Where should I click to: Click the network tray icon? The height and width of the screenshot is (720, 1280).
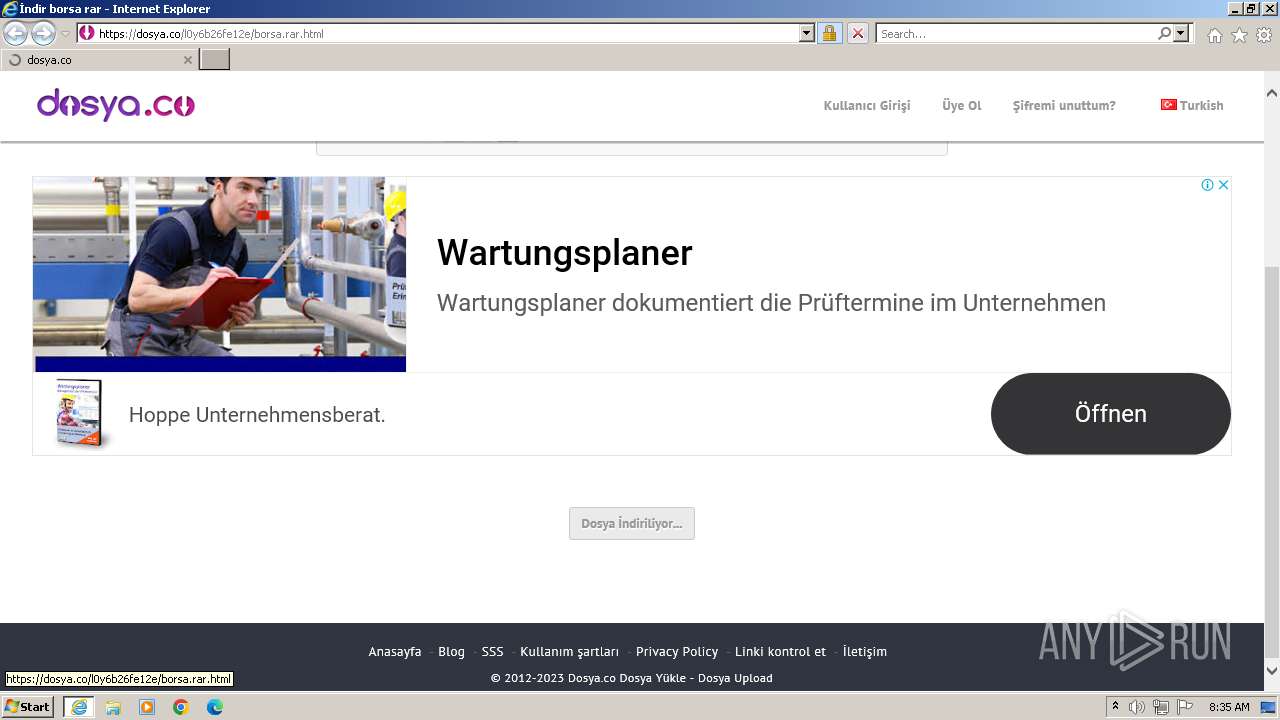click(x=1160, y=707)
